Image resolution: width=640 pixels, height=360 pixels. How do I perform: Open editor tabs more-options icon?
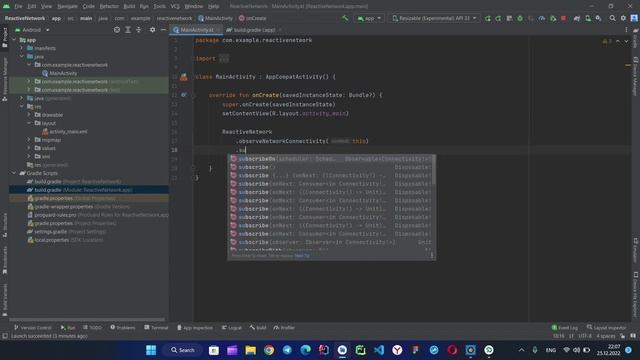(626, 30)
